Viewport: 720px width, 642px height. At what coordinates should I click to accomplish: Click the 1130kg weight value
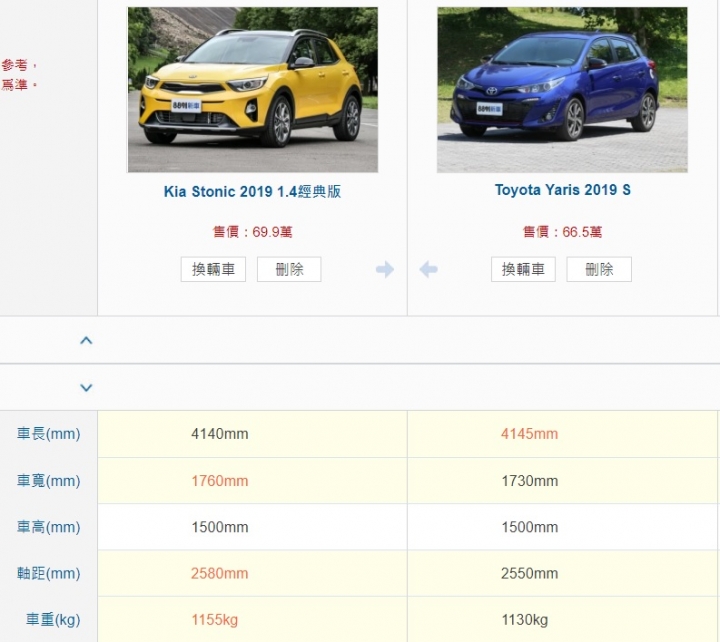point(524,619)
